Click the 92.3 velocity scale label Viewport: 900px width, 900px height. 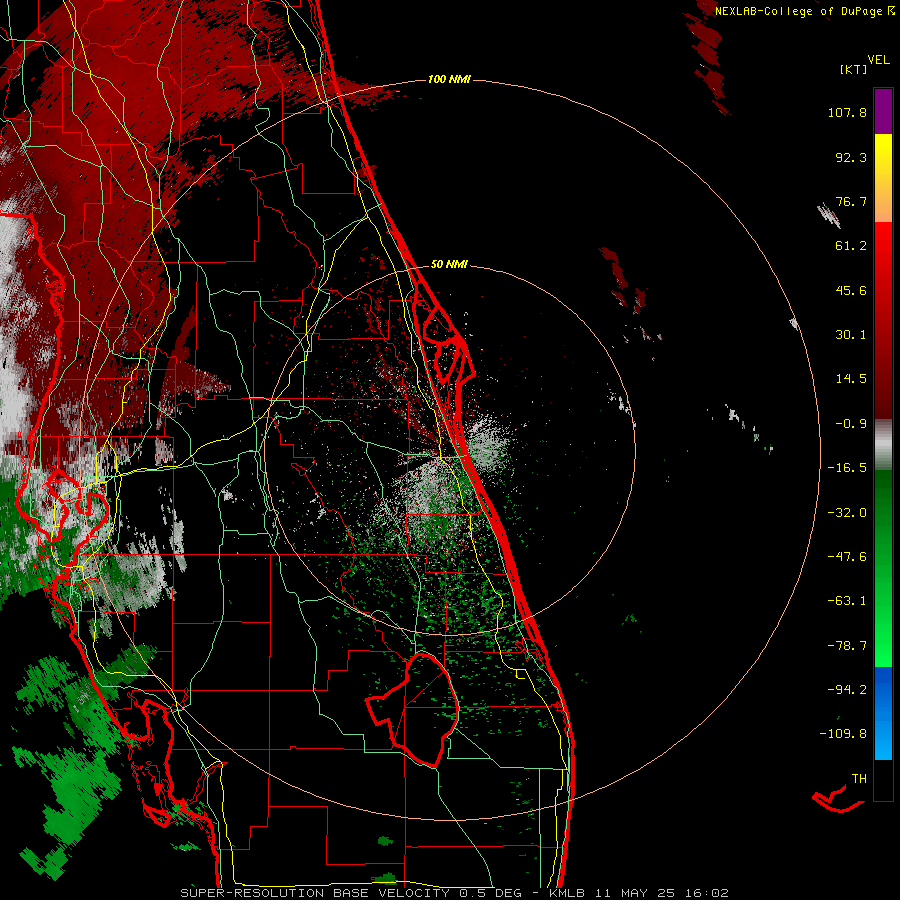pos(851,157)
